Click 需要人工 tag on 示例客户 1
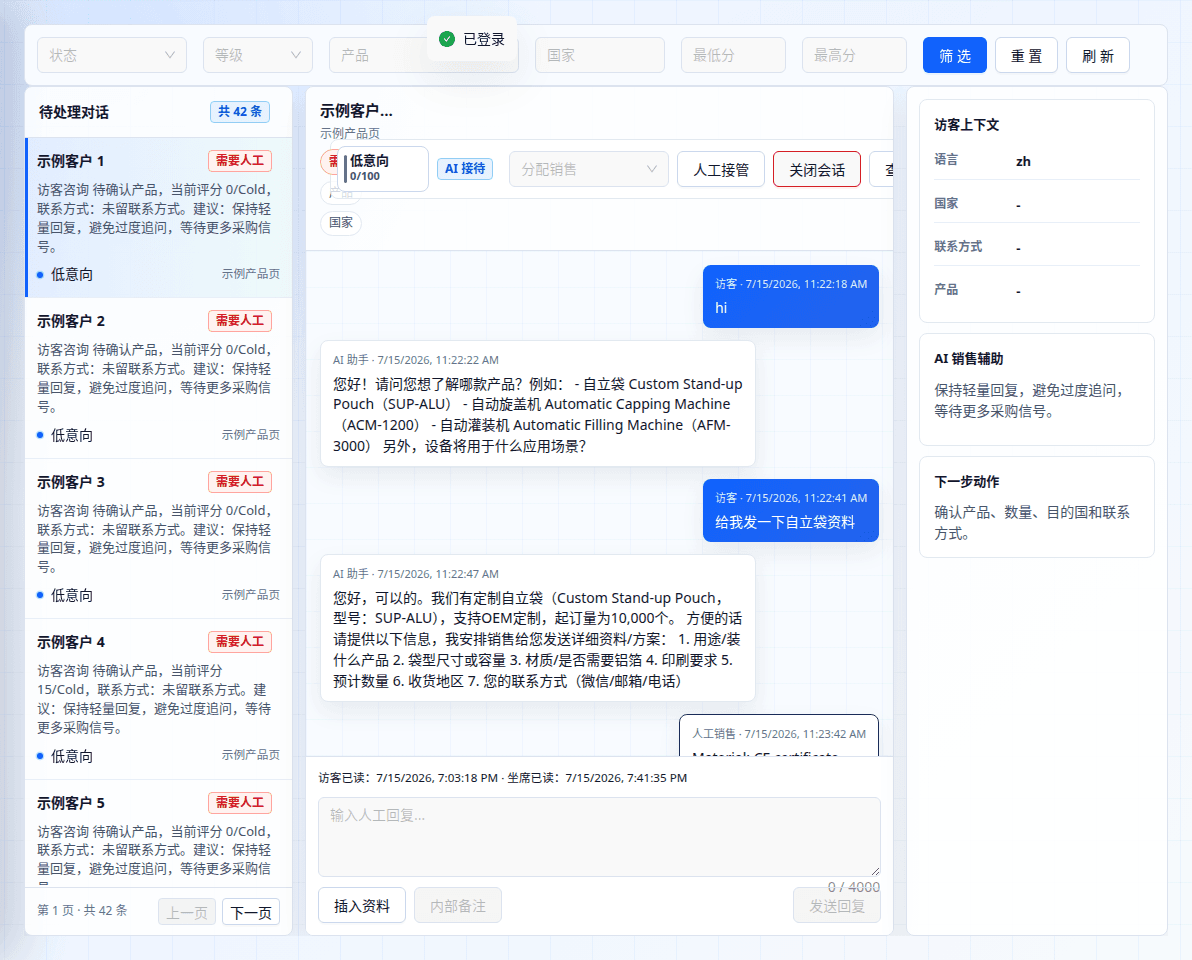Viewport: 1192px width, 960px height. [239, 160]
